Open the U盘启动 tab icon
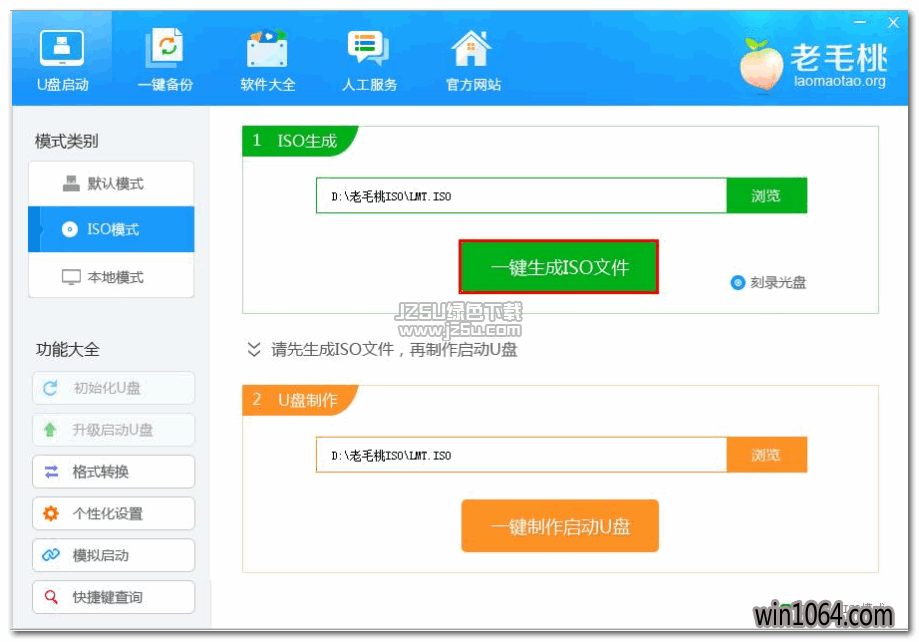 [62, 48]
